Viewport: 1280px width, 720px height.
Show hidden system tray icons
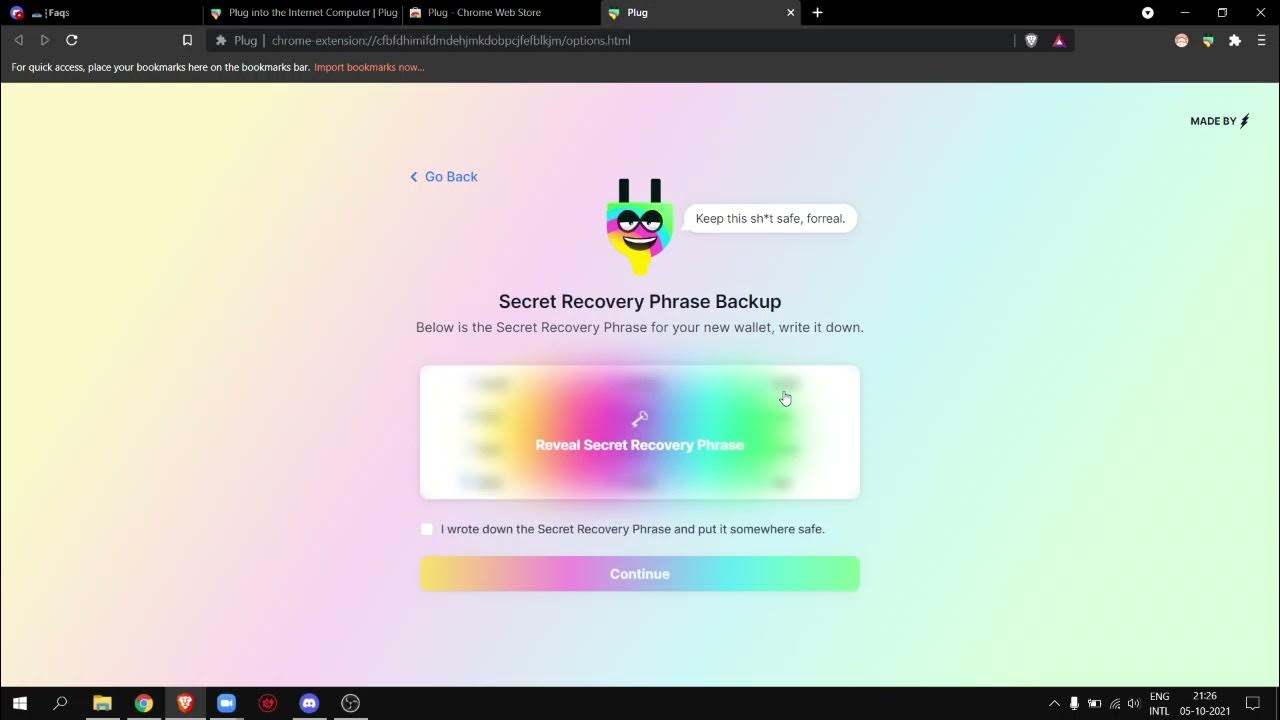(1054, 703)
